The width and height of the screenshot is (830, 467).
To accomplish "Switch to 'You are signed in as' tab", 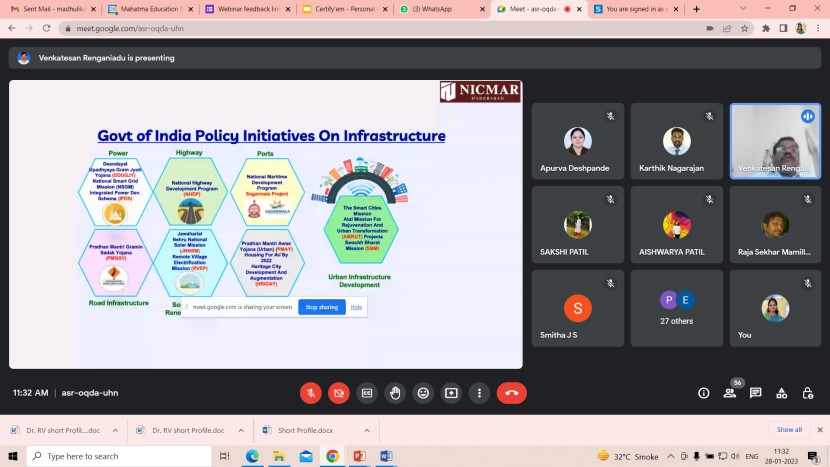I will [x=636, y=9].
